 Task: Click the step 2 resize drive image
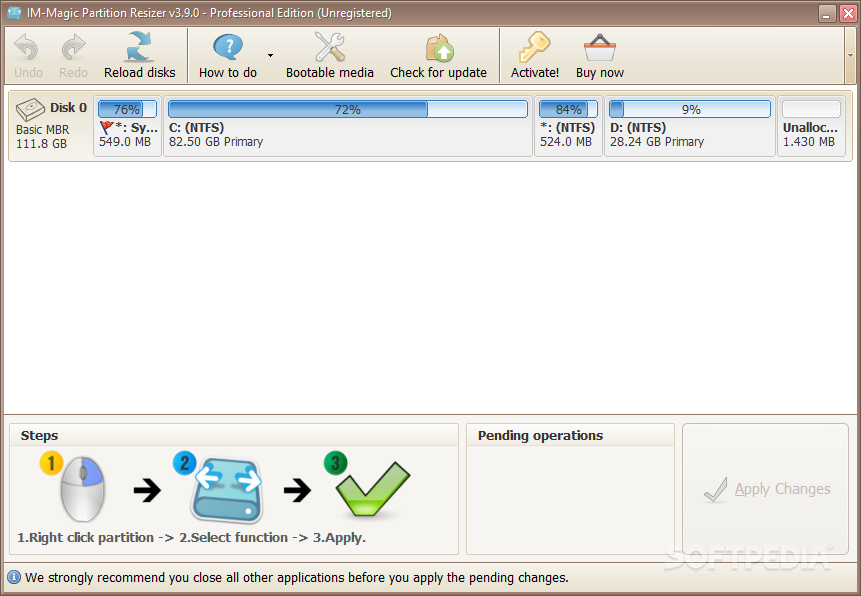(x=226, y=489)
